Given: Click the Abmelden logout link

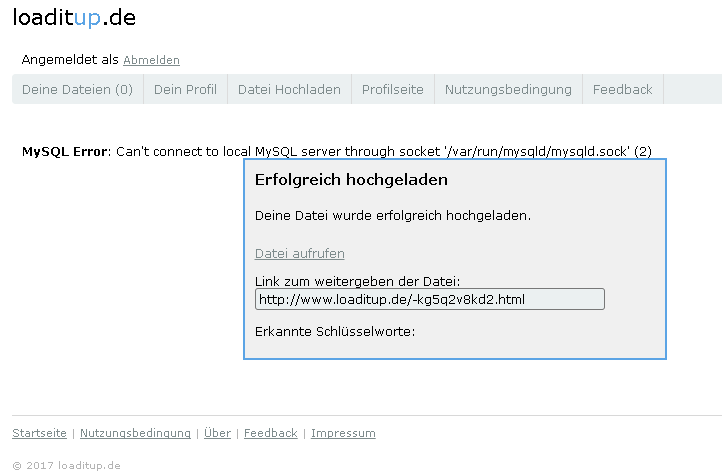Looking at the screenshot, I should (151, 60).
